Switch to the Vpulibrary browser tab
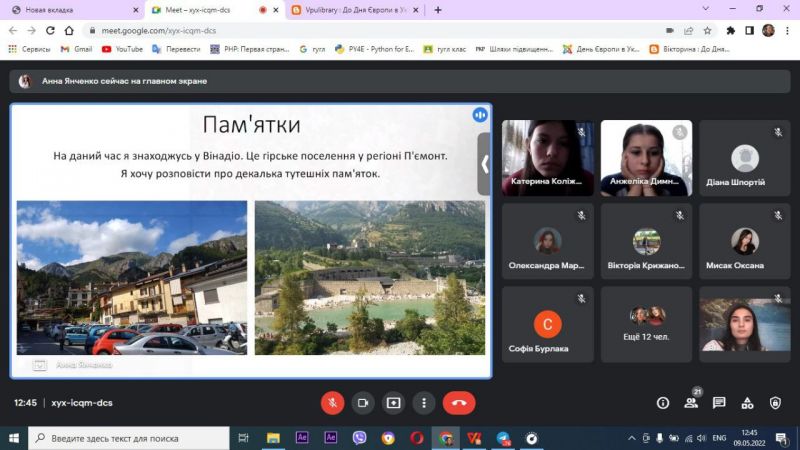The height and width of the screenshot is (450, 800). pos(355,10)
